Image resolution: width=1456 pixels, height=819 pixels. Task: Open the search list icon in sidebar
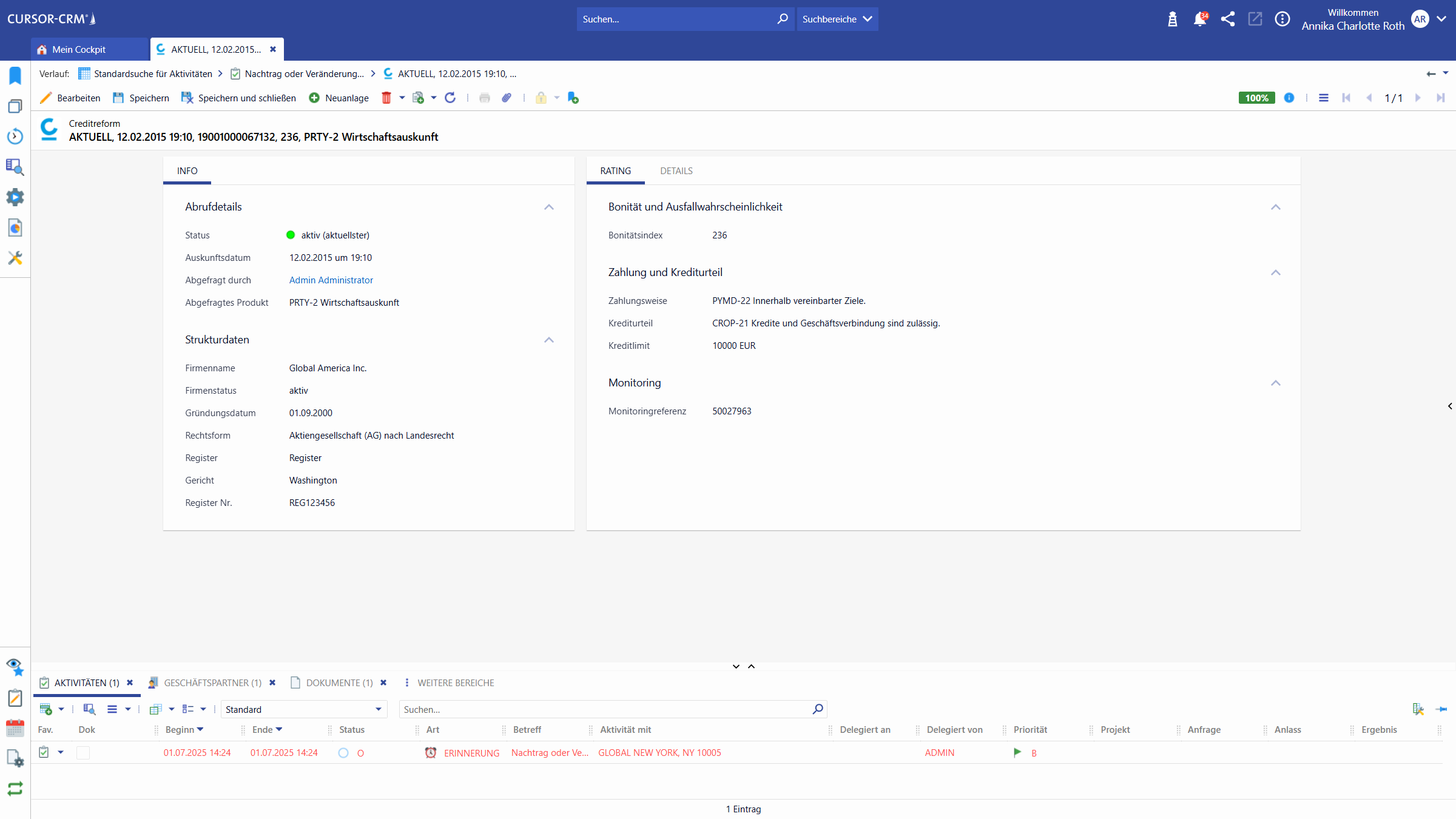(15, 167)
